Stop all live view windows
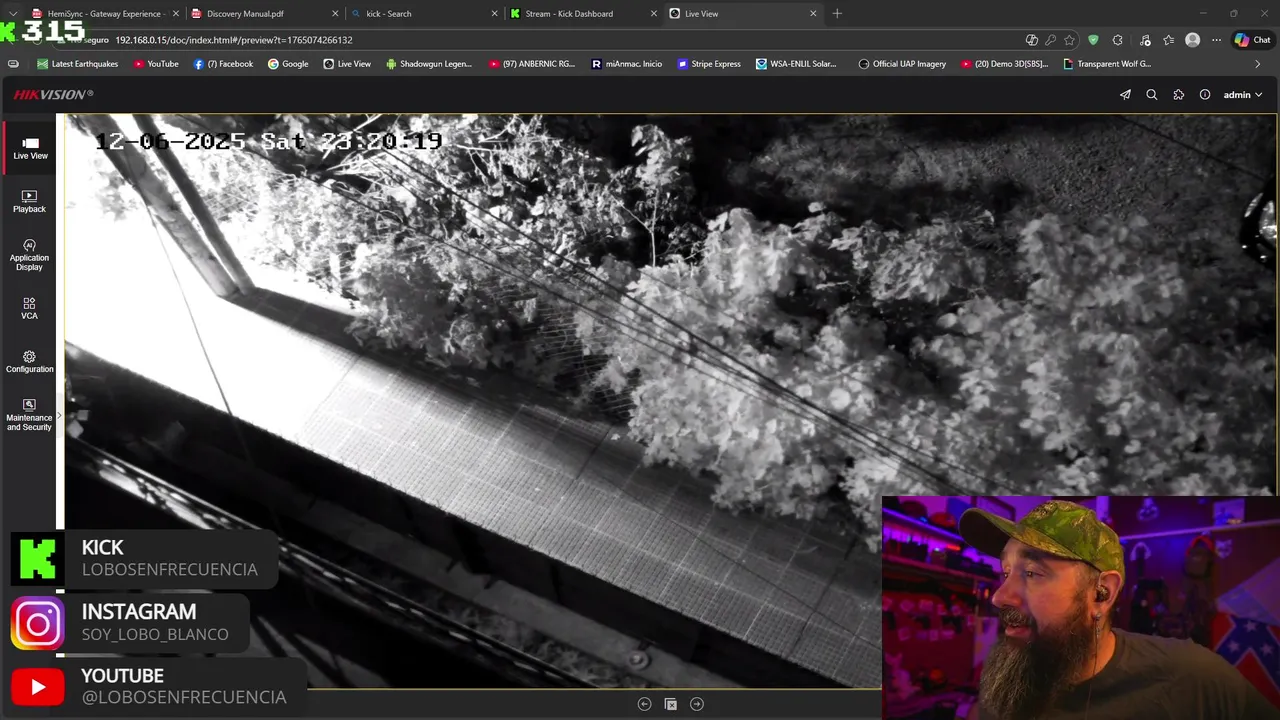 (671, 704)
